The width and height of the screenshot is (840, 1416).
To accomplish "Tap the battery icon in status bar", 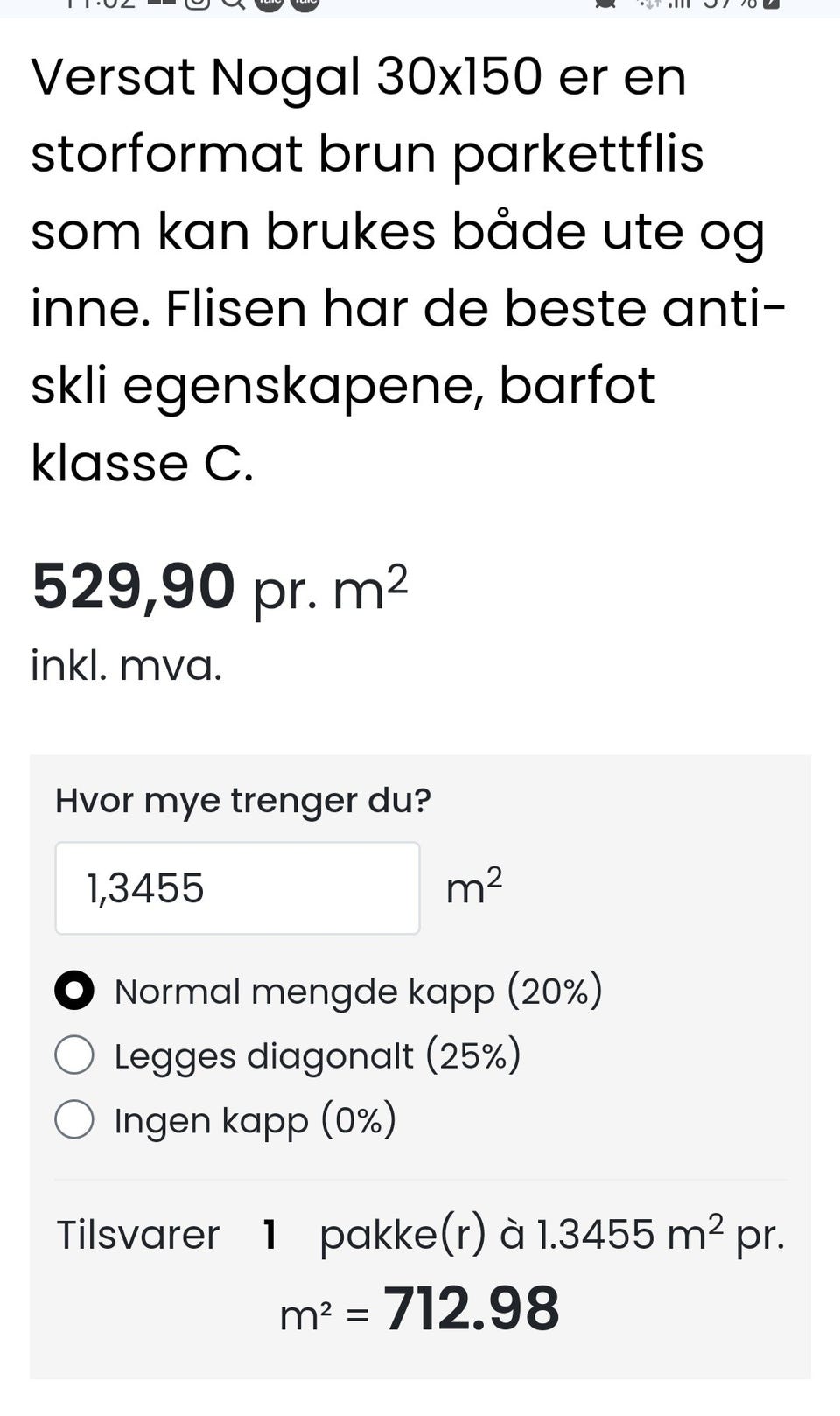I will 771,4.
